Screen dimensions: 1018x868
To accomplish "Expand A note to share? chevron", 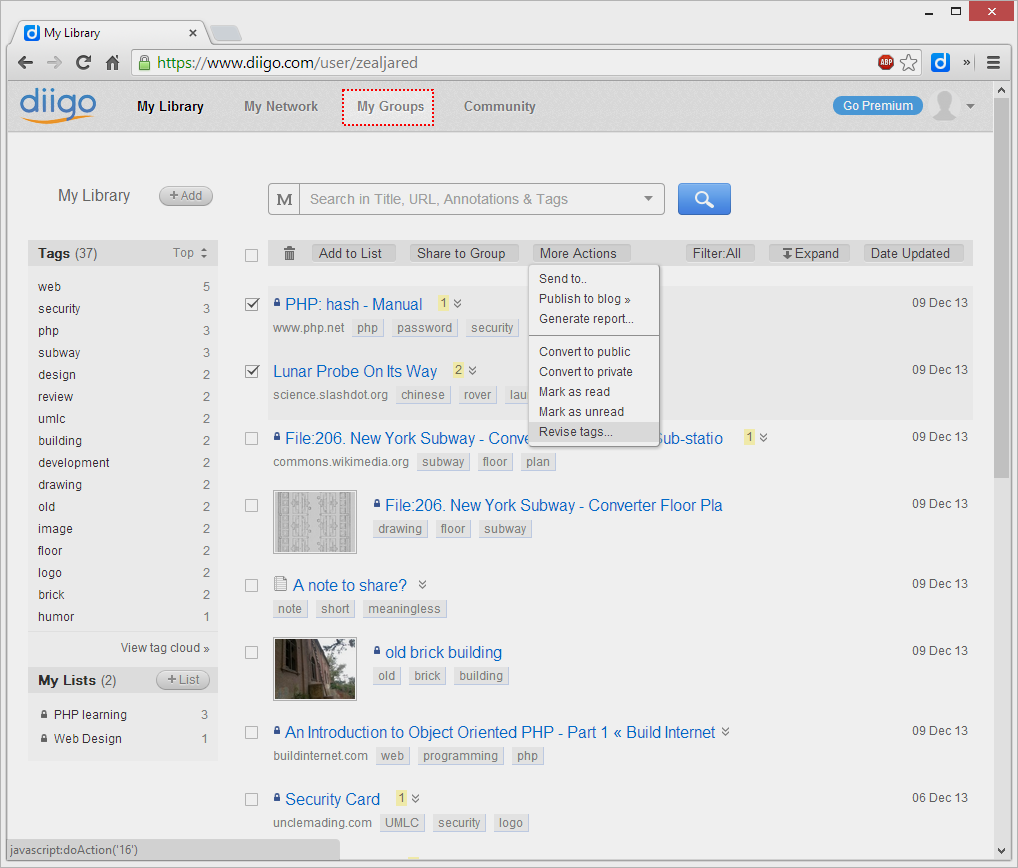I will (423, 584).
